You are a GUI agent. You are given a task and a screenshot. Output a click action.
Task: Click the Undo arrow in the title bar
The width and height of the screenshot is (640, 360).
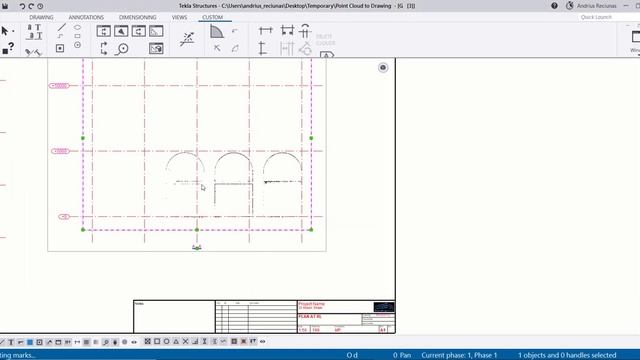[x=22, y=6]
